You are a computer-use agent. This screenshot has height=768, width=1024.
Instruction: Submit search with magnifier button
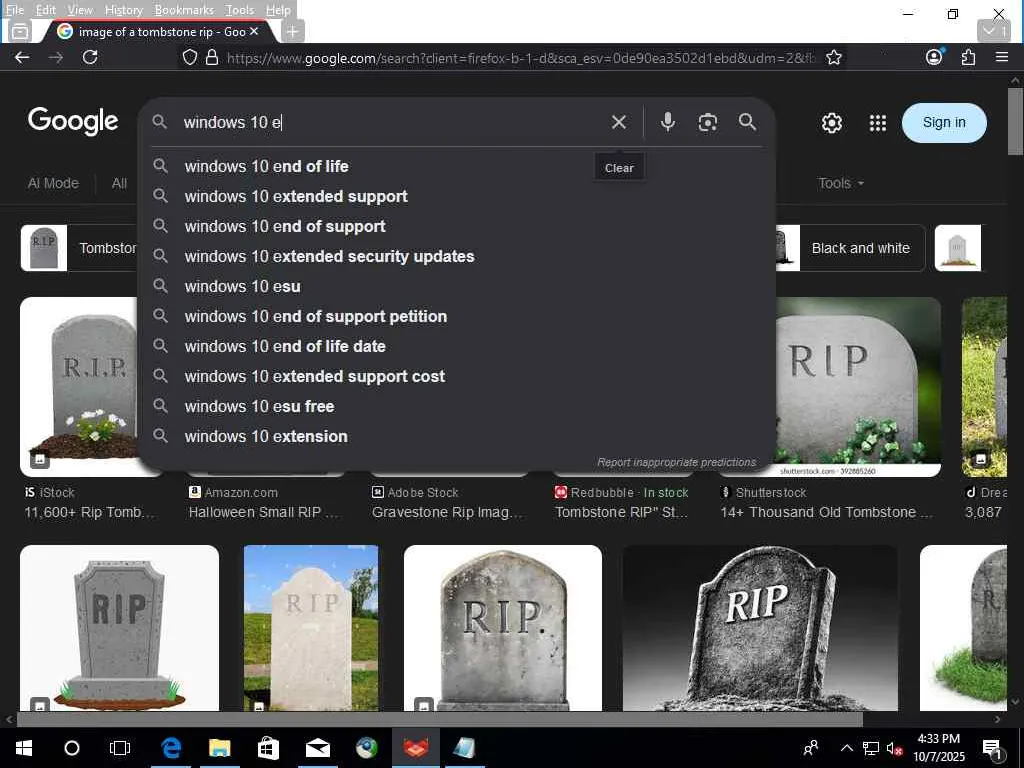click(747, 122)
